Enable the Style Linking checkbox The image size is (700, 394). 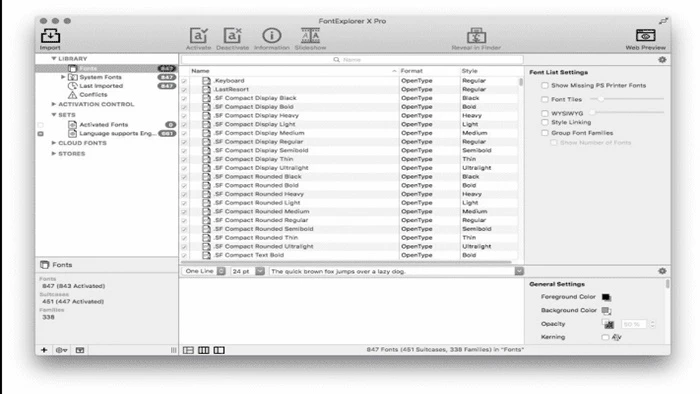(x=545, y=122)
